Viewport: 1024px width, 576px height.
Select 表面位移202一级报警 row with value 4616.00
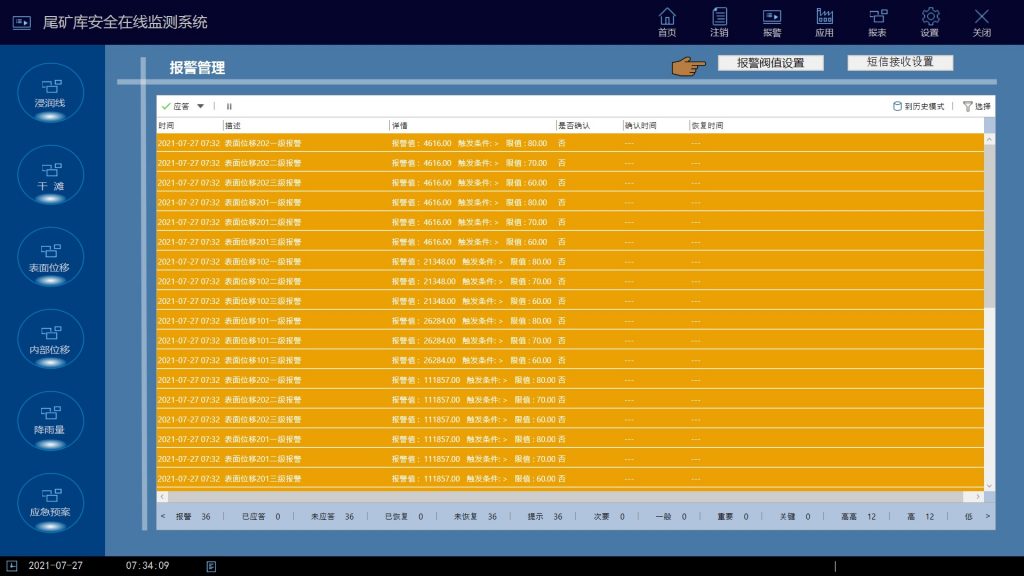pos(570,143)
